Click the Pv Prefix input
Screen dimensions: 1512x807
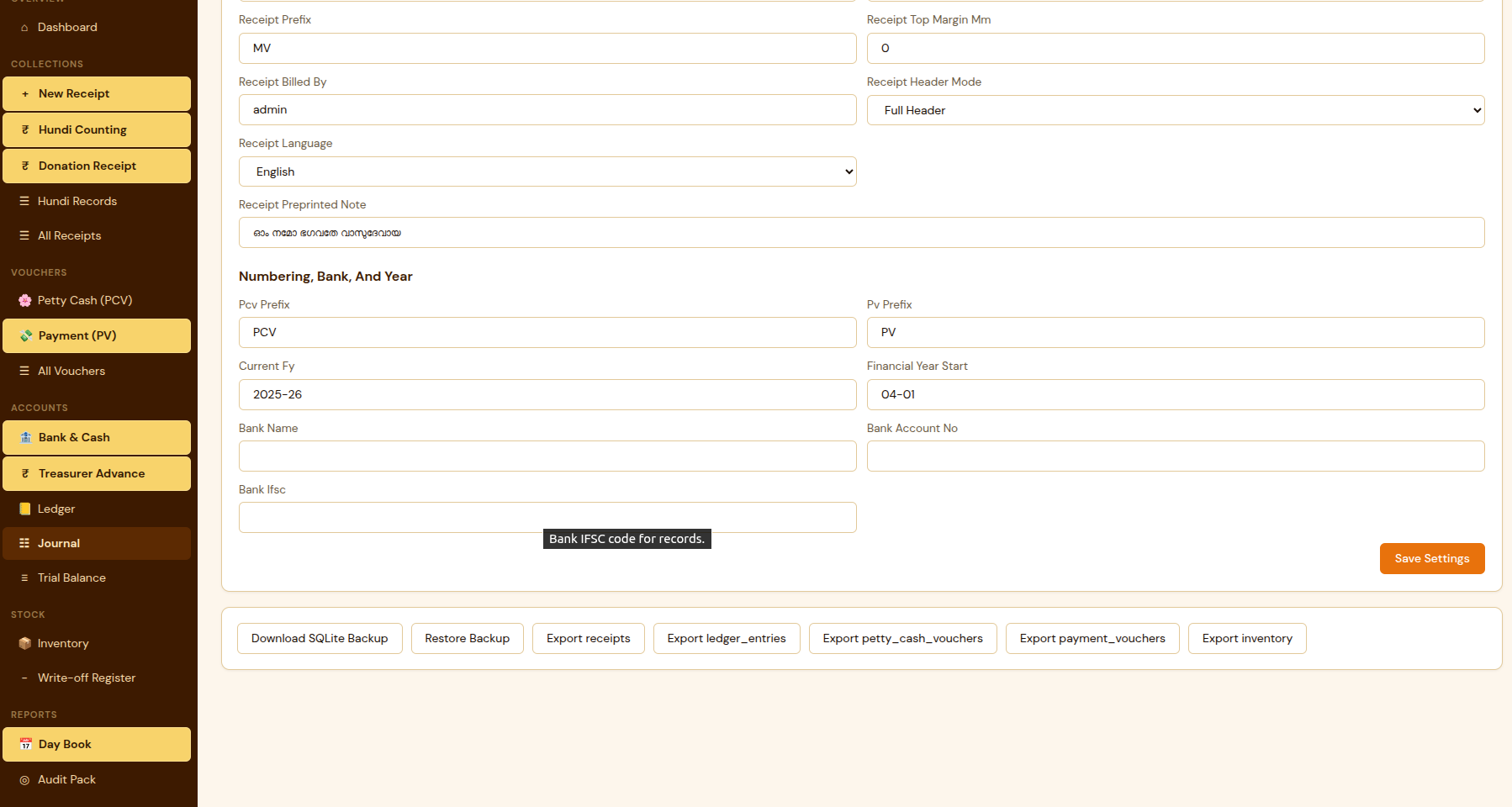click(x=1176, y=333)
